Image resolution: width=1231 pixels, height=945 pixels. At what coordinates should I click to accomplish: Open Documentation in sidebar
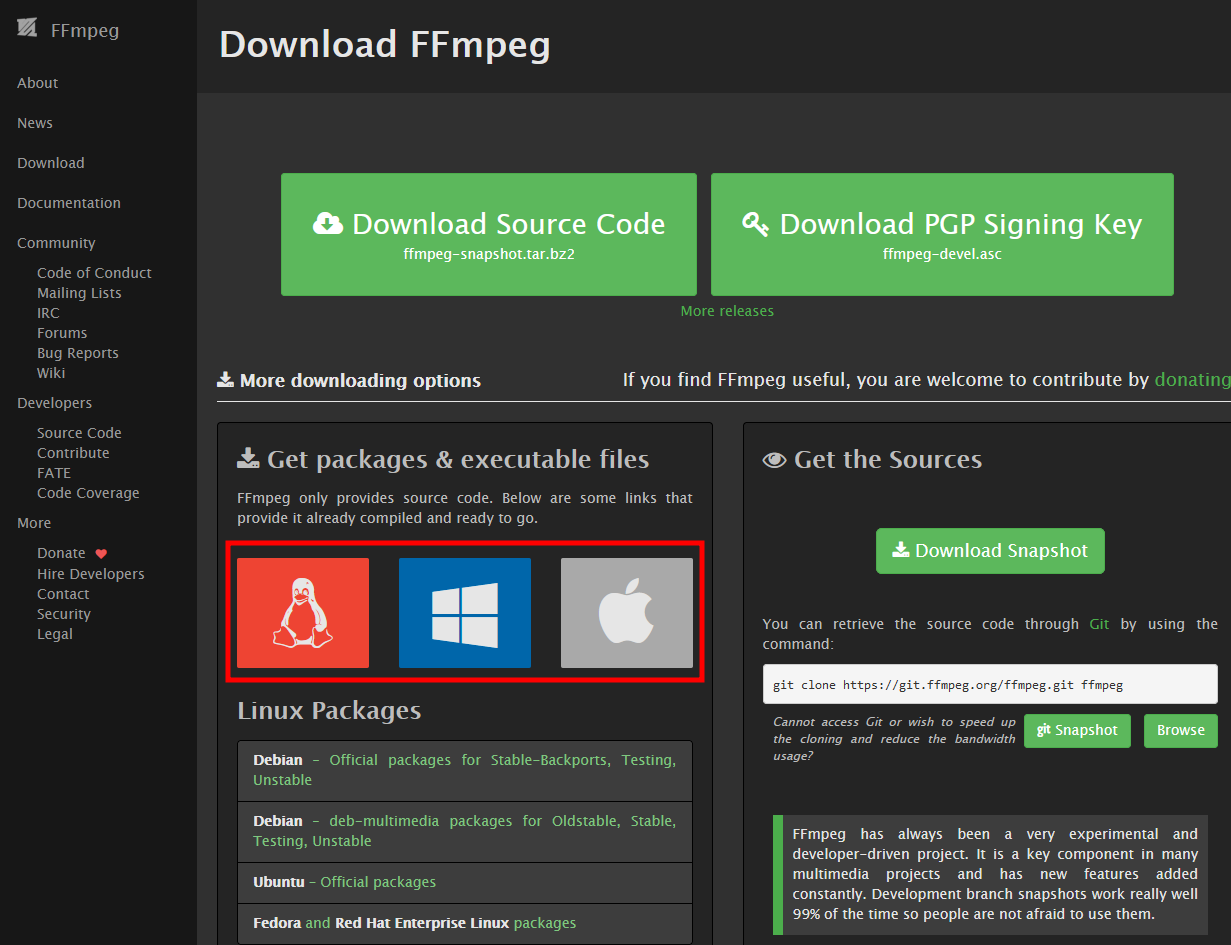coord(69,203)
